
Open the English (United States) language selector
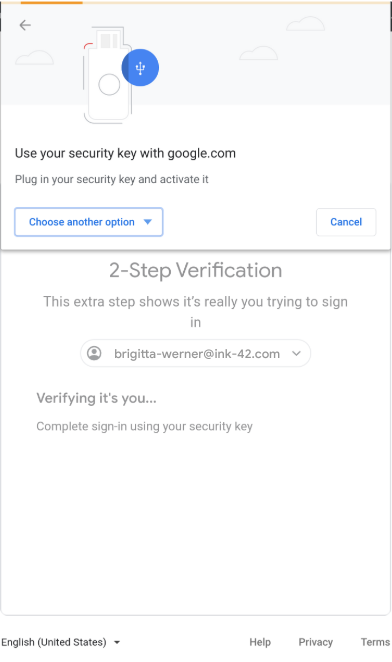[x=60, y=642]
